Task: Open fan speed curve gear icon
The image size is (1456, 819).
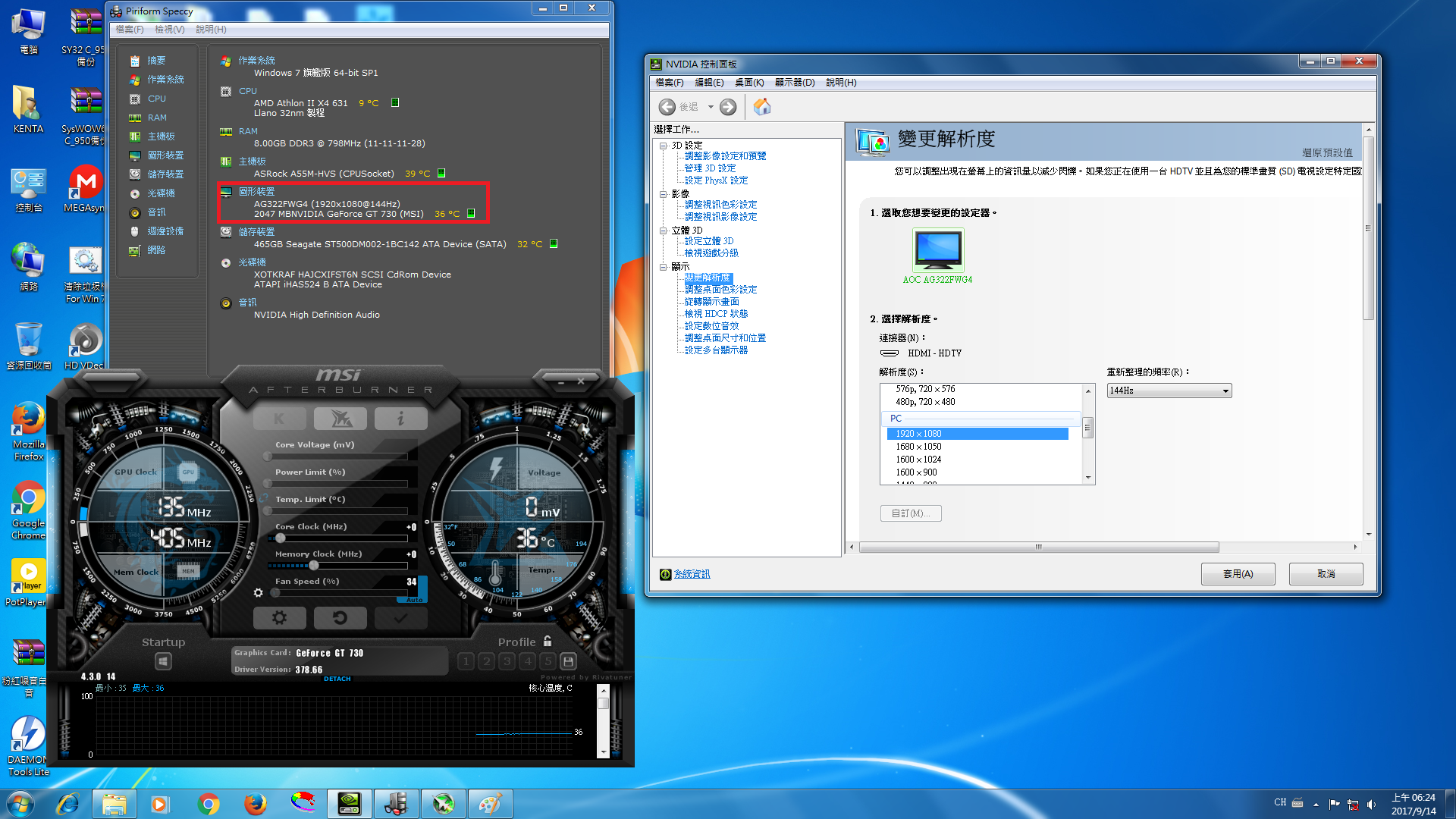Action: coord(259,592)
